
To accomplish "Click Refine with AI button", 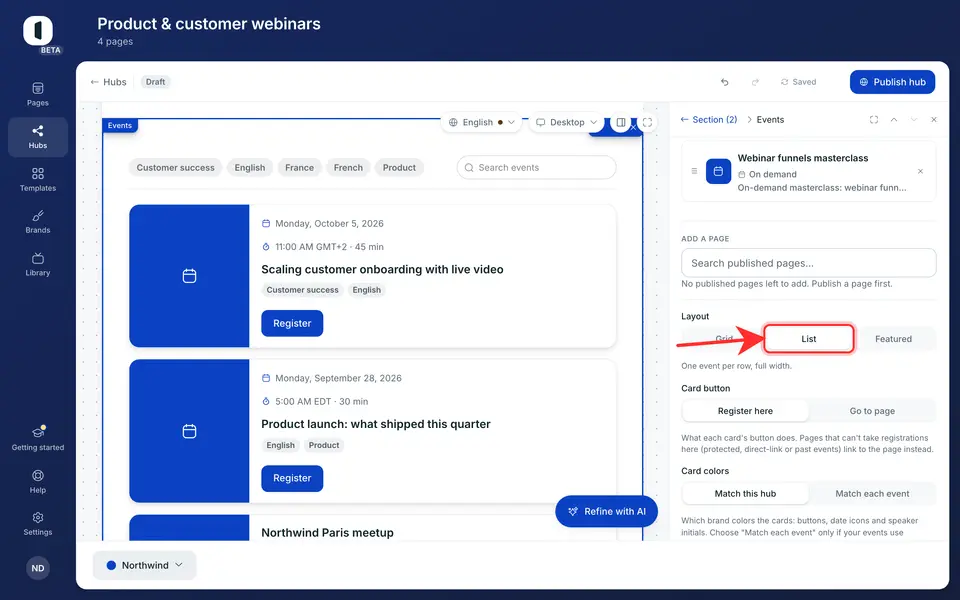I will point(606,511).
